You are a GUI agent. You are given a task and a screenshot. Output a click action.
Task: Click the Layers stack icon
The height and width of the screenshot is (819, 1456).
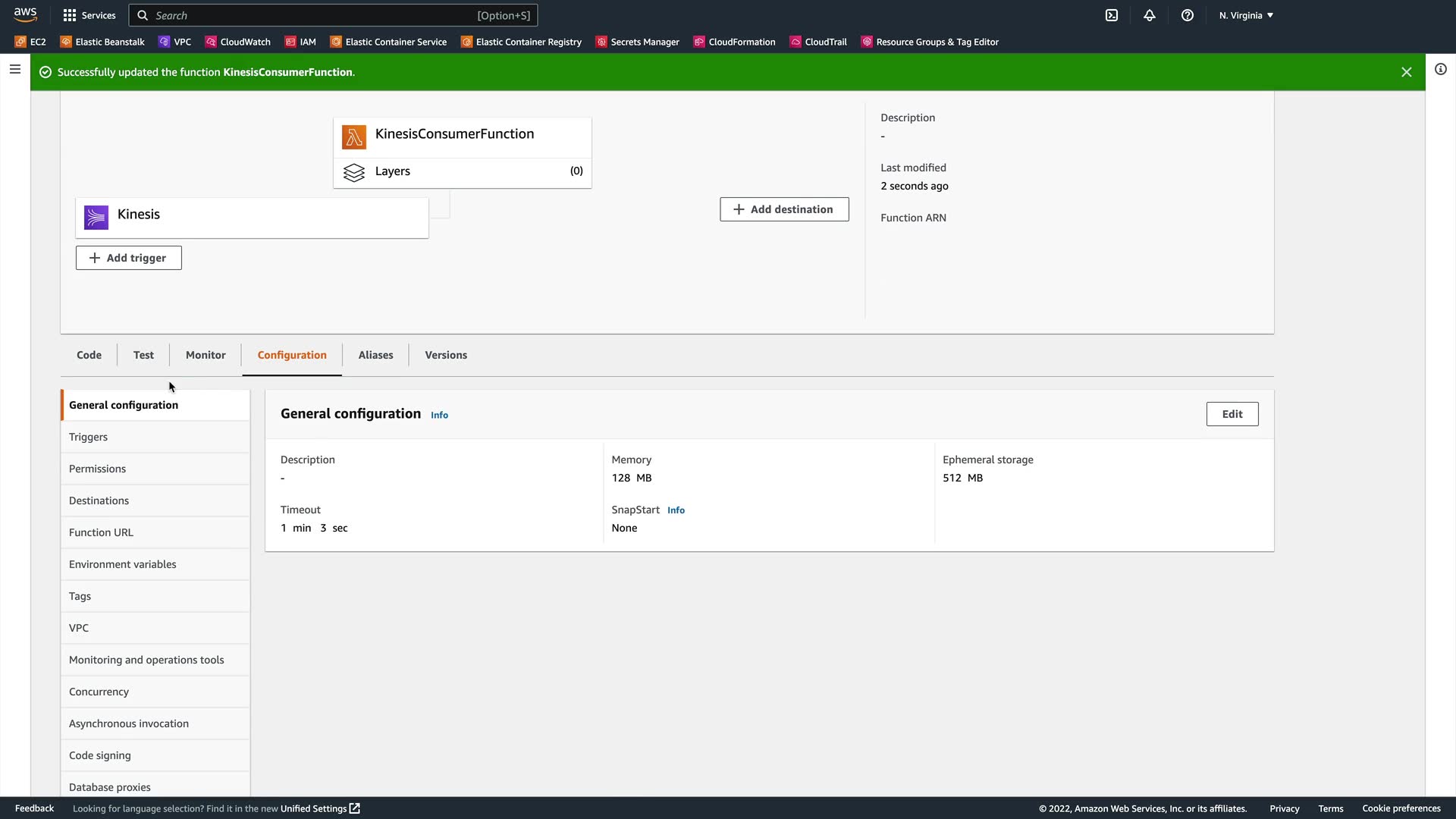pyautogui.click(x=354, y=173)
